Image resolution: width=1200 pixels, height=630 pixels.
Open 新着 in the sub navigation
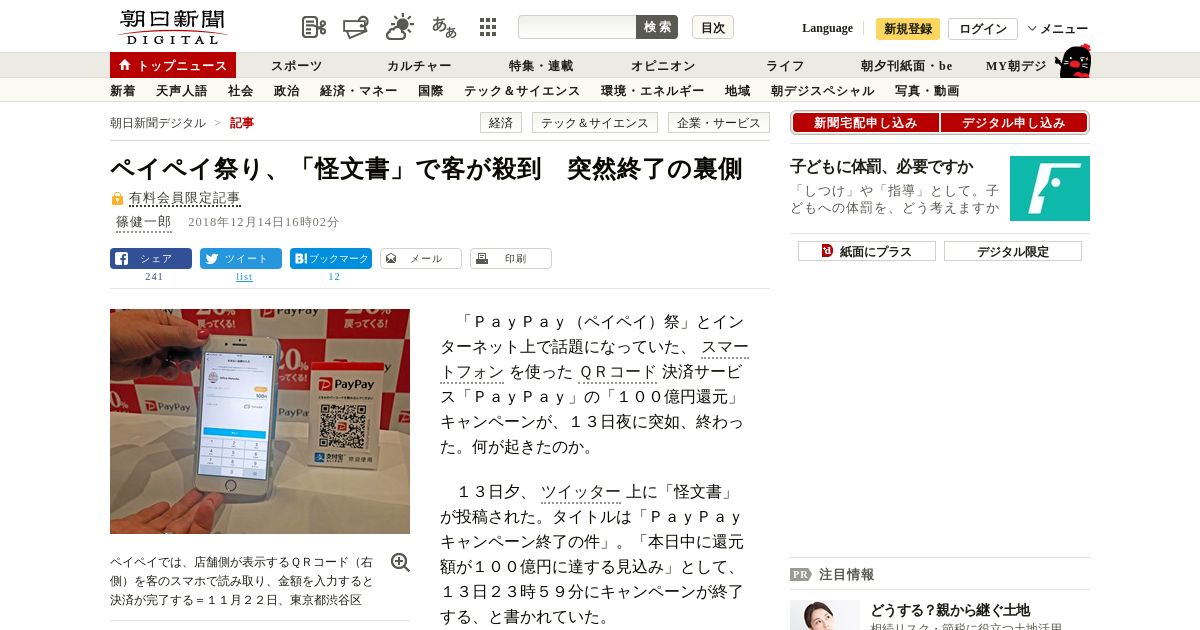coord(123,91)
